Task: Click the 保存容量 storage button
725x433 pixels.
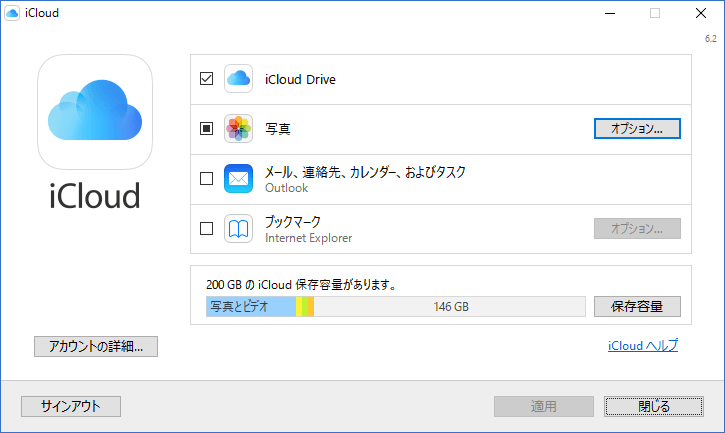Action: [x=637, y=306]
